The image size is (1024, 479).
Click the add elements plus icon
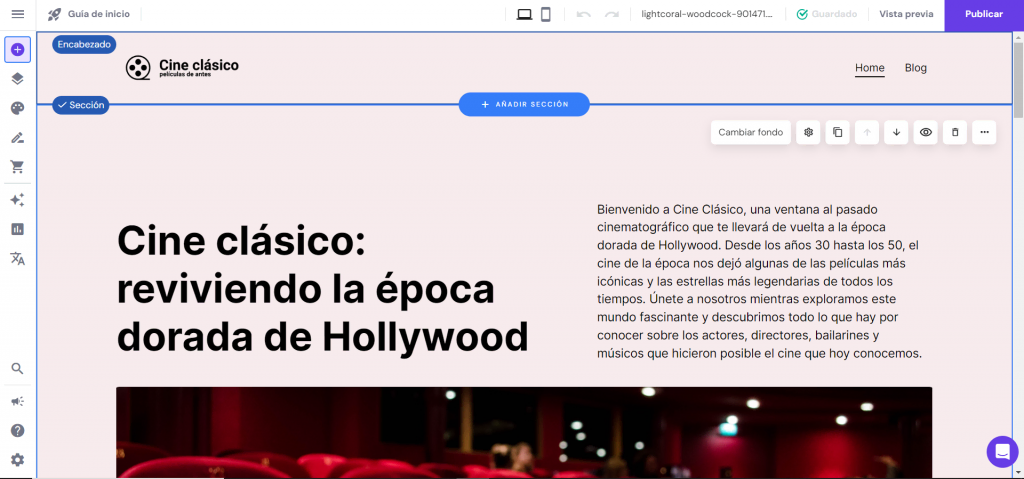17,49
